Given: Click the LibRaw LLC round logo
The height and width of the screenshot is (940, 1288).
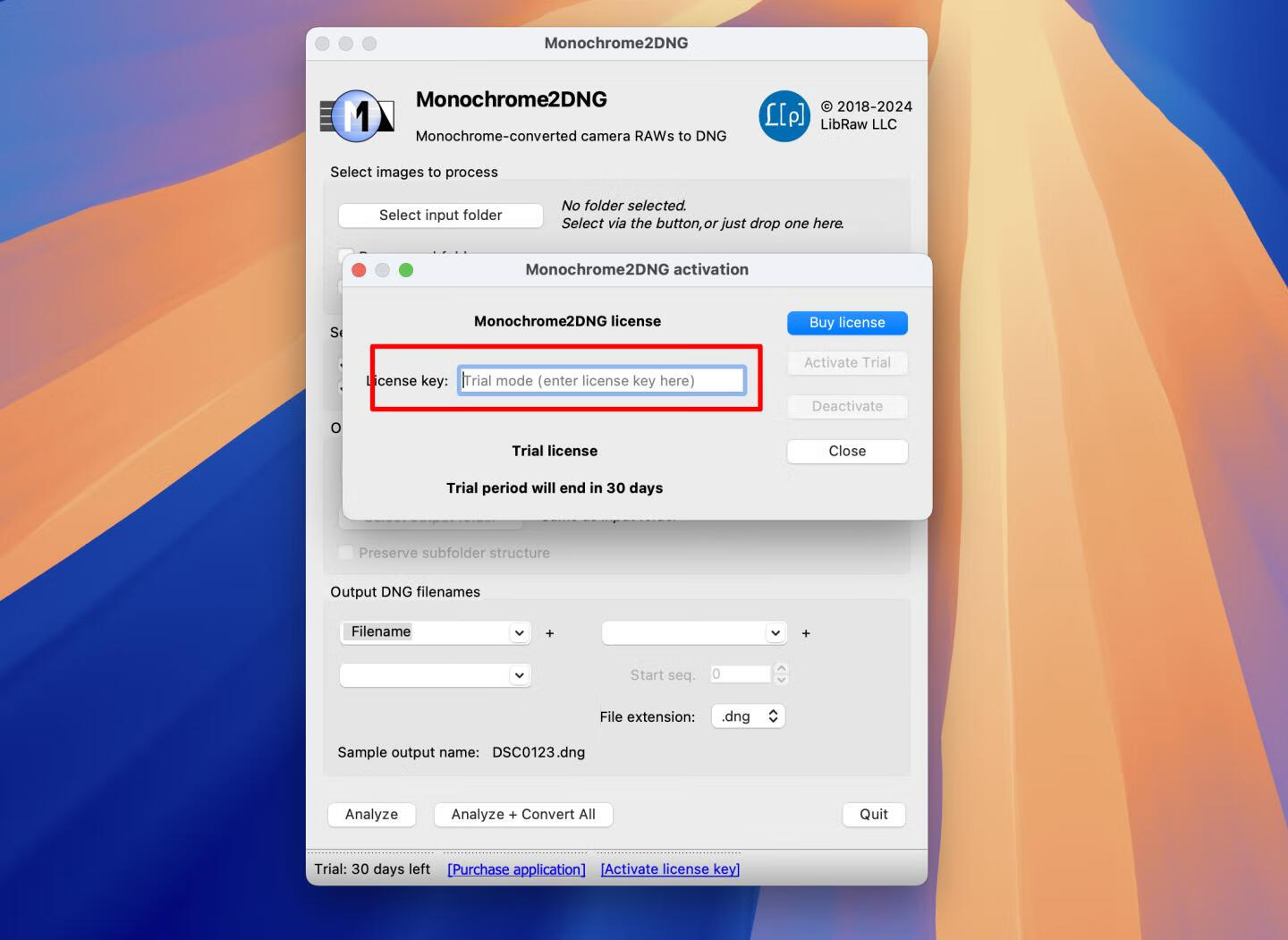Looking at the screenshot, I should (x=784, y=116).
